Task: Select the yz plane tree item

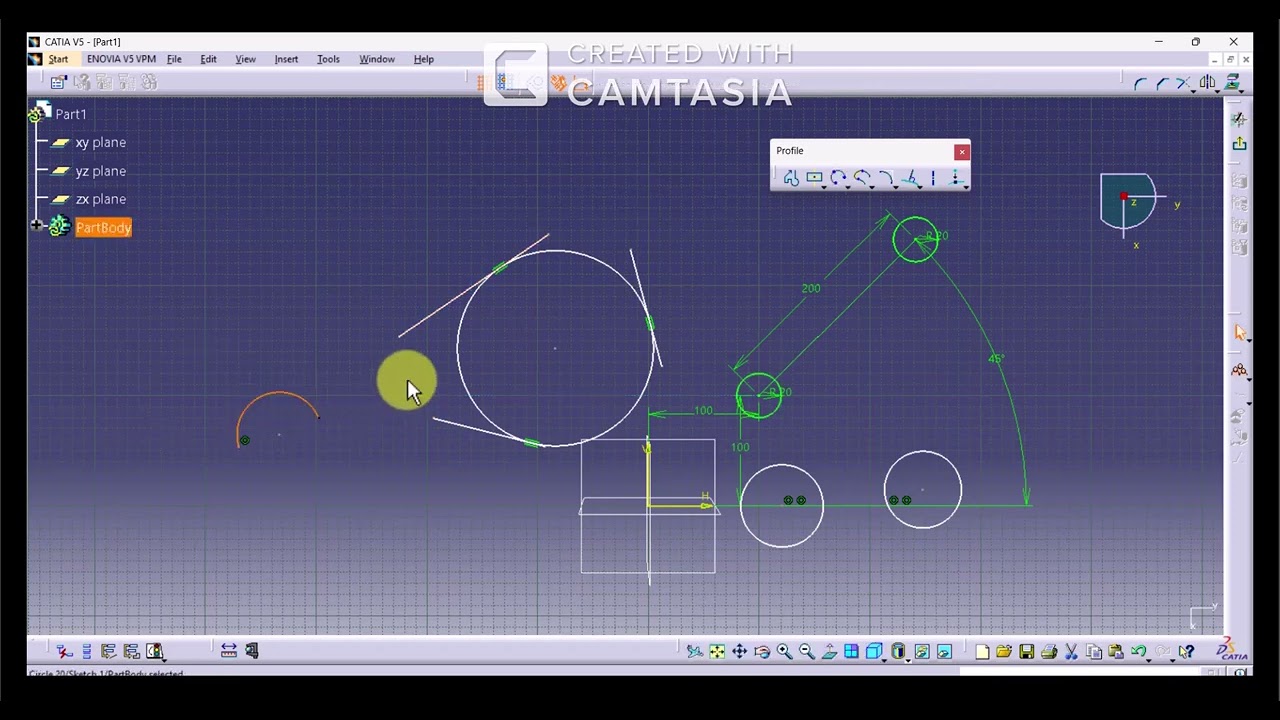Action: coord(101,171)
